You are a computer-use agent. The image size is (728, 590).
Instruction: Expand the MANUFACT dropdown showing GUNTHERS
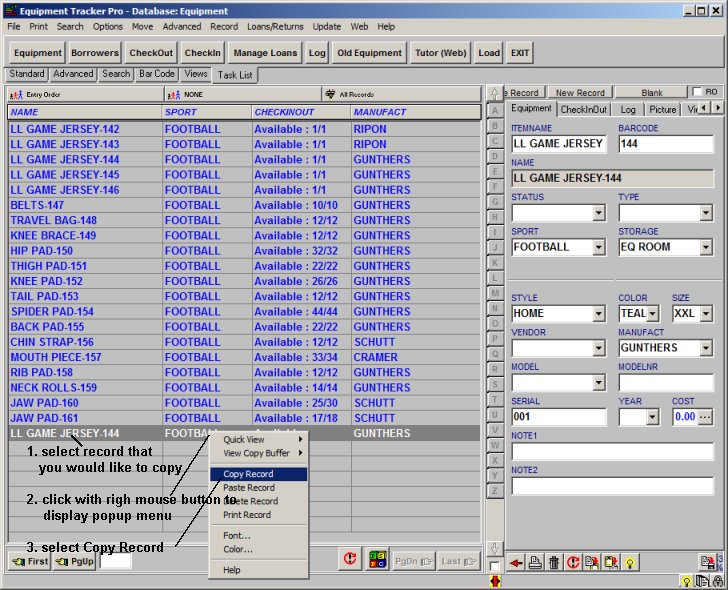click(x=706, y=348)
